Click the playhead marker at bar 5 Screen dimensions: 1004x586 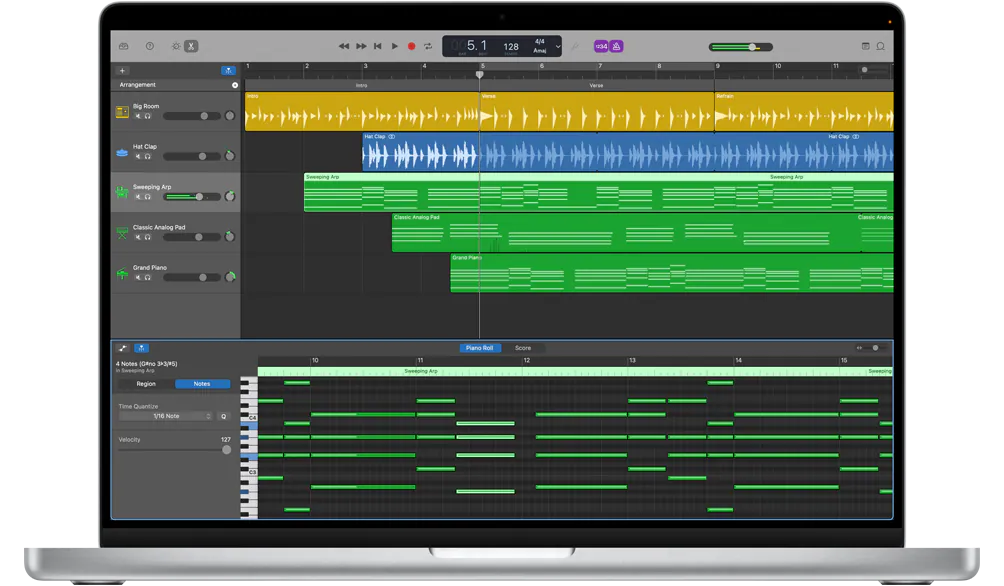click(480, 74)
